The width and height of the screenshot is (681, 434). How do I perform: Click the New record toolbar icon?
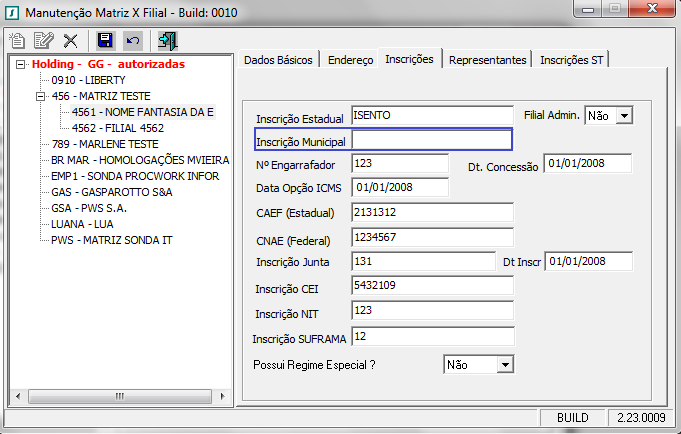pos(17,41)
